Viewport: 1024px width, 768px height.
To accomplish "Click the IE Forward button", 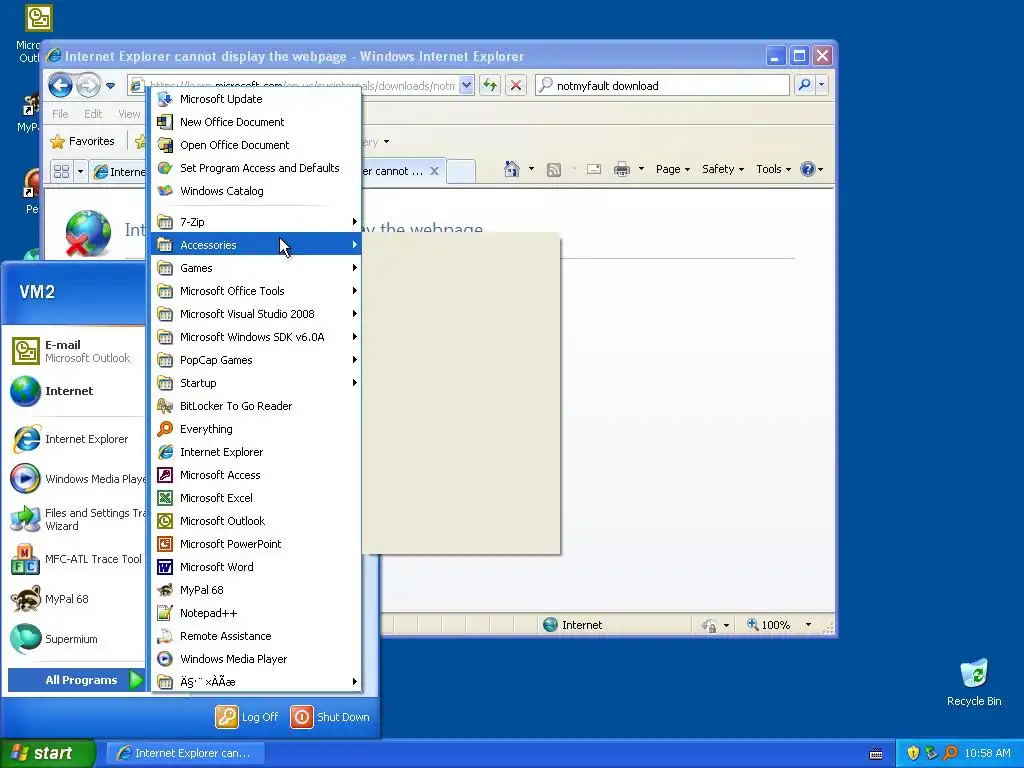I will click(x=88, y=86).
